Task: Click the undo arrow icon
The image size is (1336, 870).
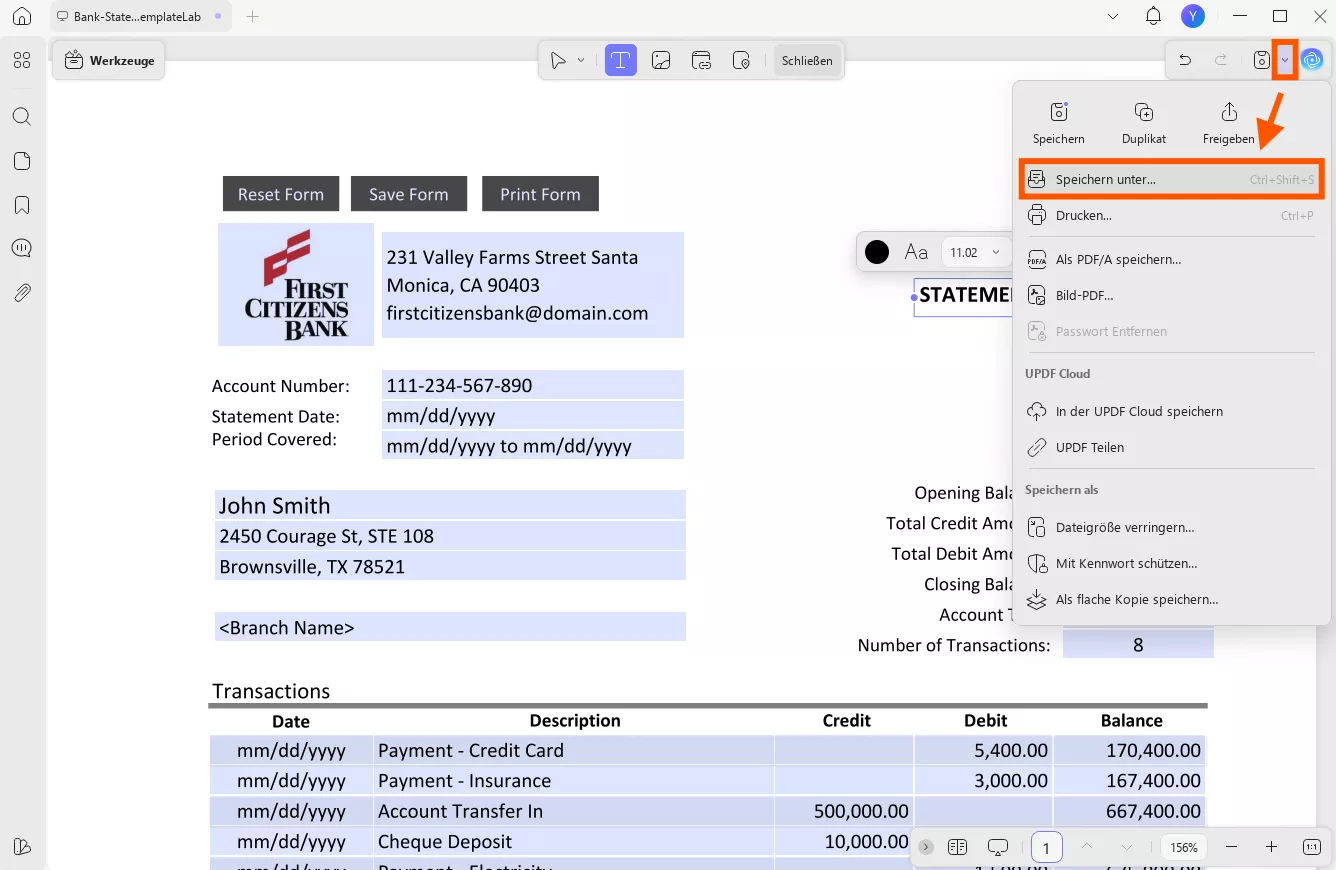Action: (1185, 61)
